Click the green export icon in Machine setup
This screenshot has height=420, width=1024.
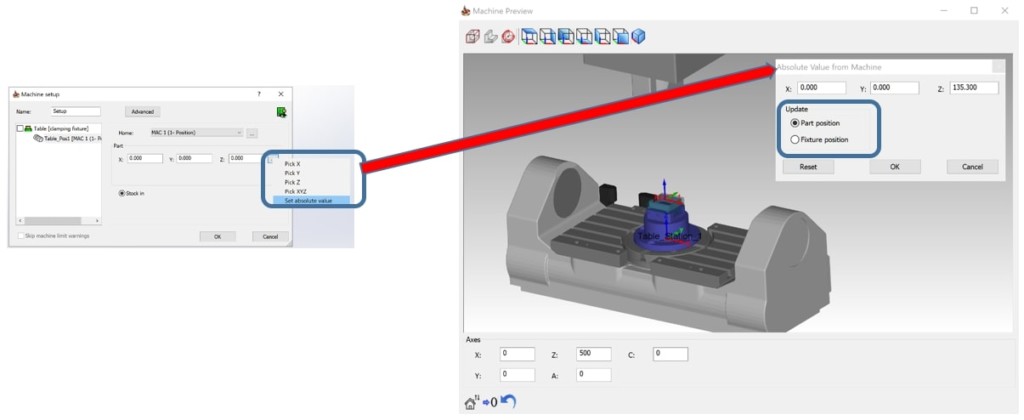(281, 112)
